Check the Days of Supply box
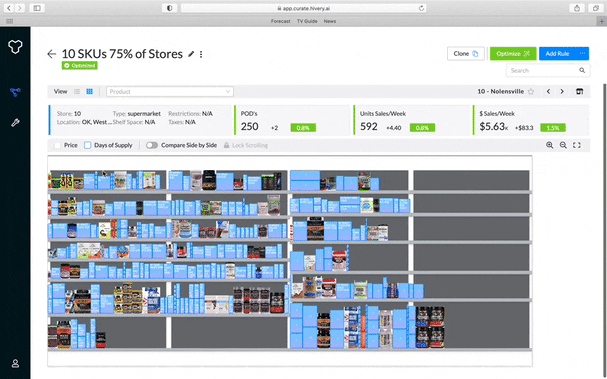607x379 pixels. (87, 145)
